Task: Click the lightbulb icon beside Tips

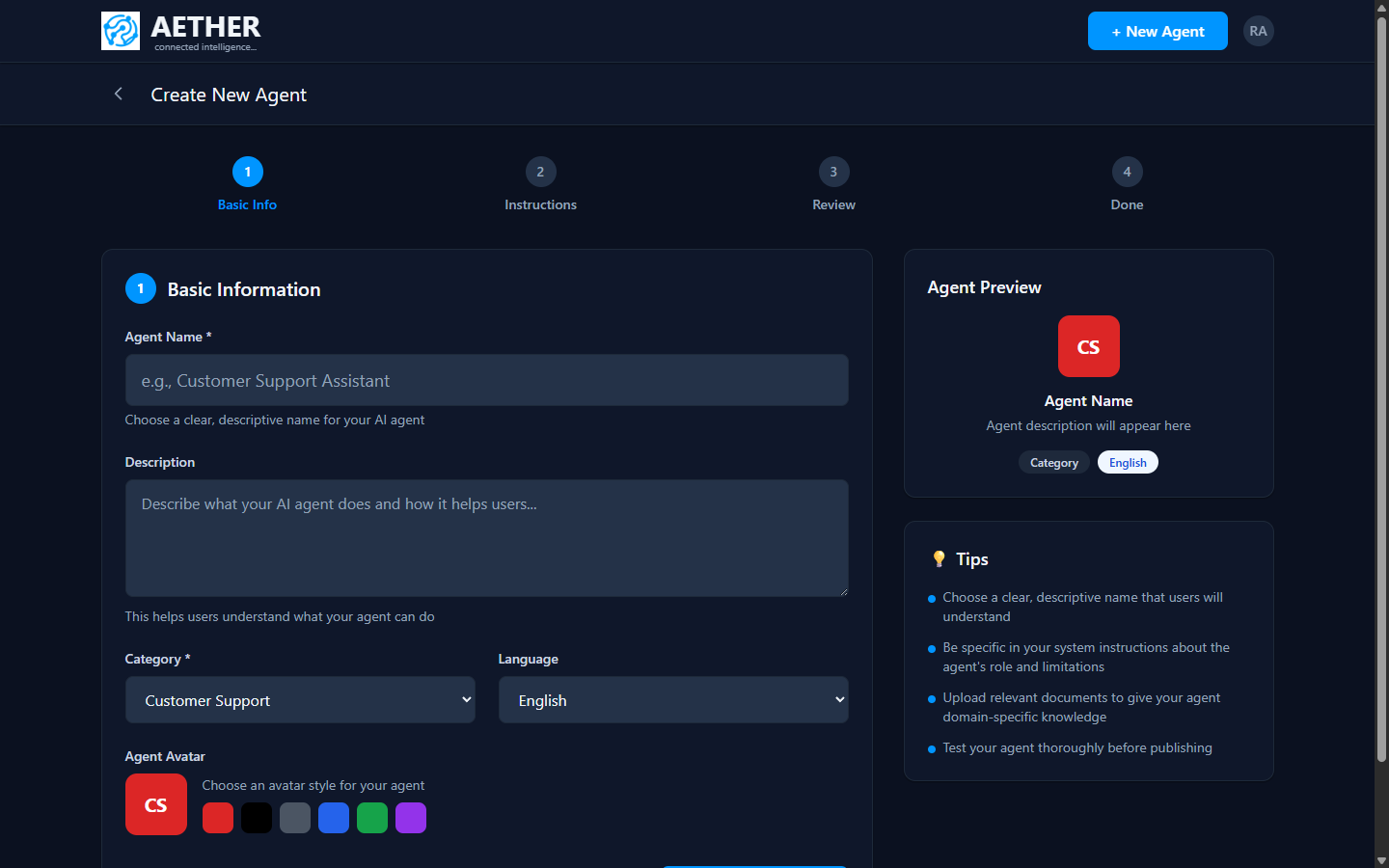Action: 939,559
